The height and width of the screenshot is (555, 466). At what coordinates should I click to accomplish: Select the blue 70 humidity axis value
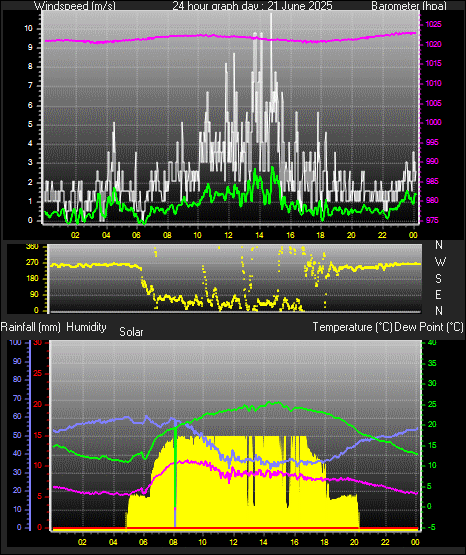17,399
